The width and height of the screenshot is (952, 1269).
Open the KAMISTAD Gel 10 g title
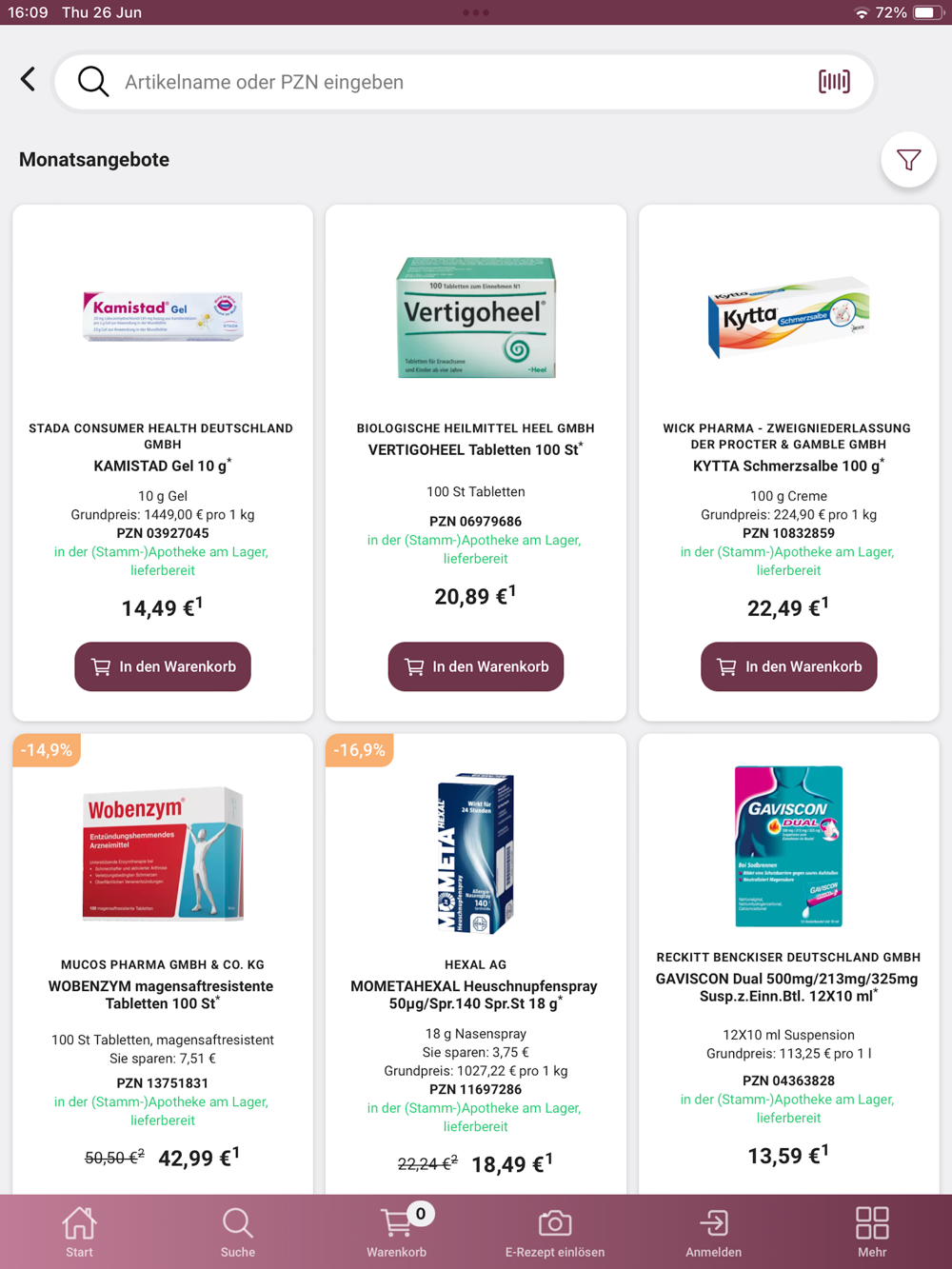(x=163, y=466)
